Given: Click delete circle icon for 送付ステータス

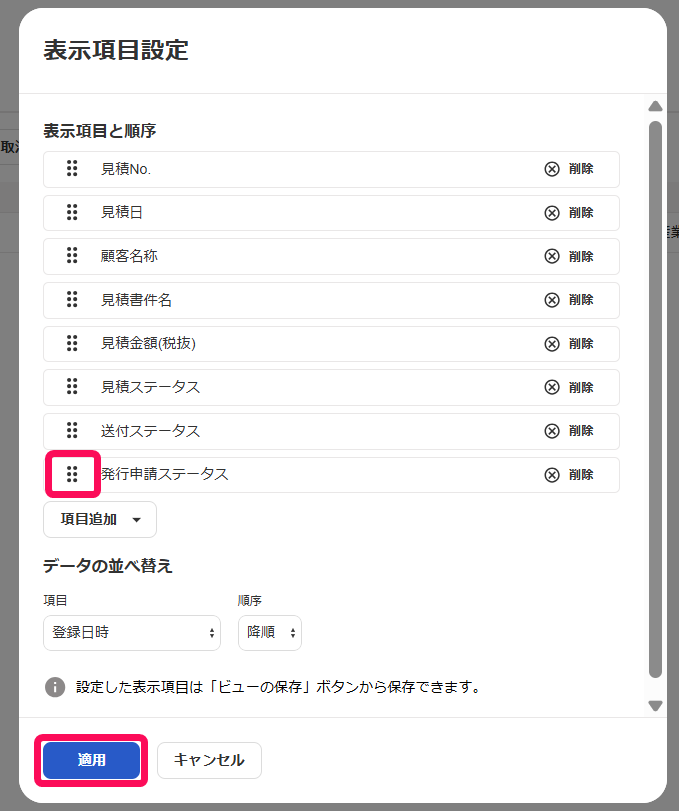Looking at the screenshot, I should [x=552, y=431].
